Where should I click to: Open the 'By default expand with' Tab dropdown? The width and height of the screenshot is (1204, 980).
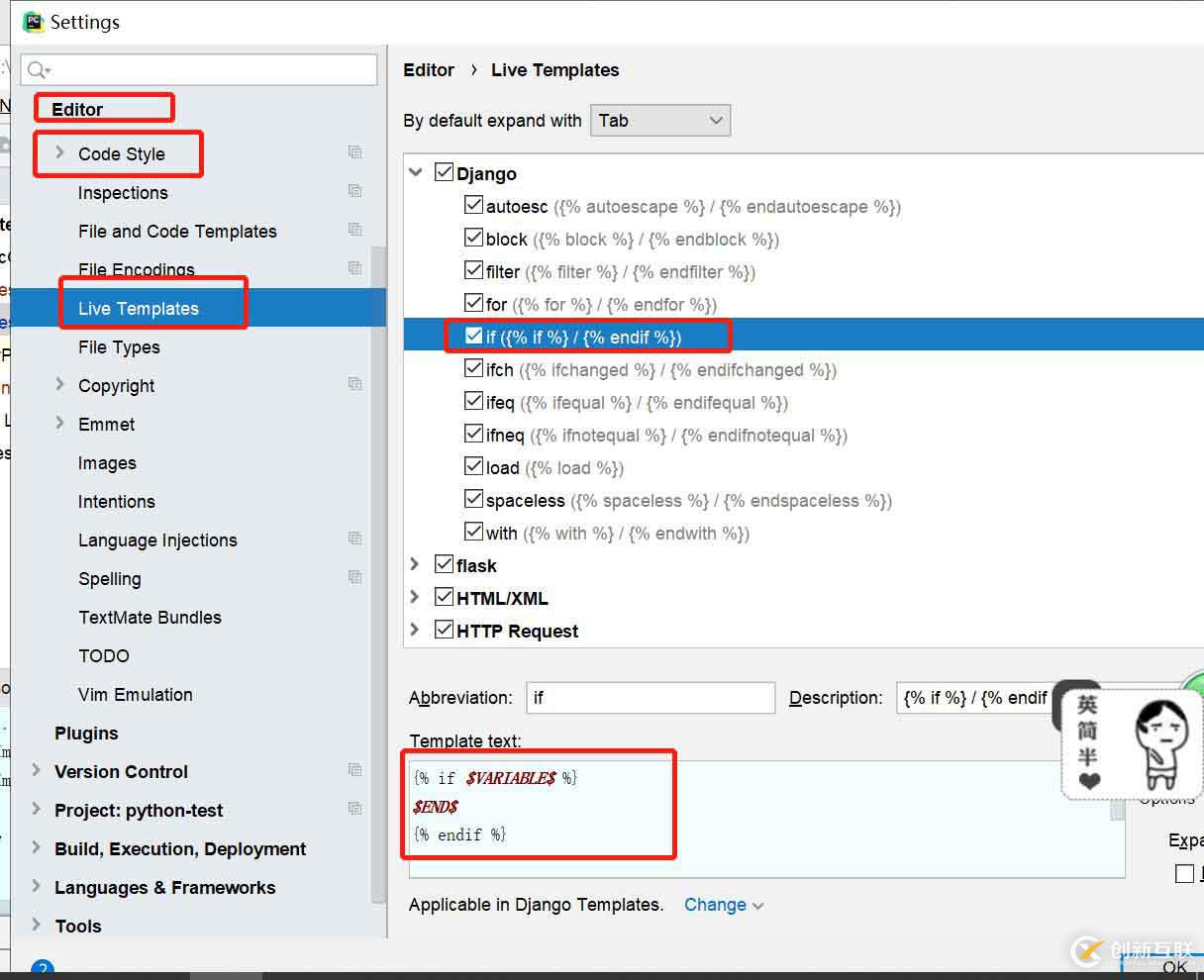coord(660,121)
